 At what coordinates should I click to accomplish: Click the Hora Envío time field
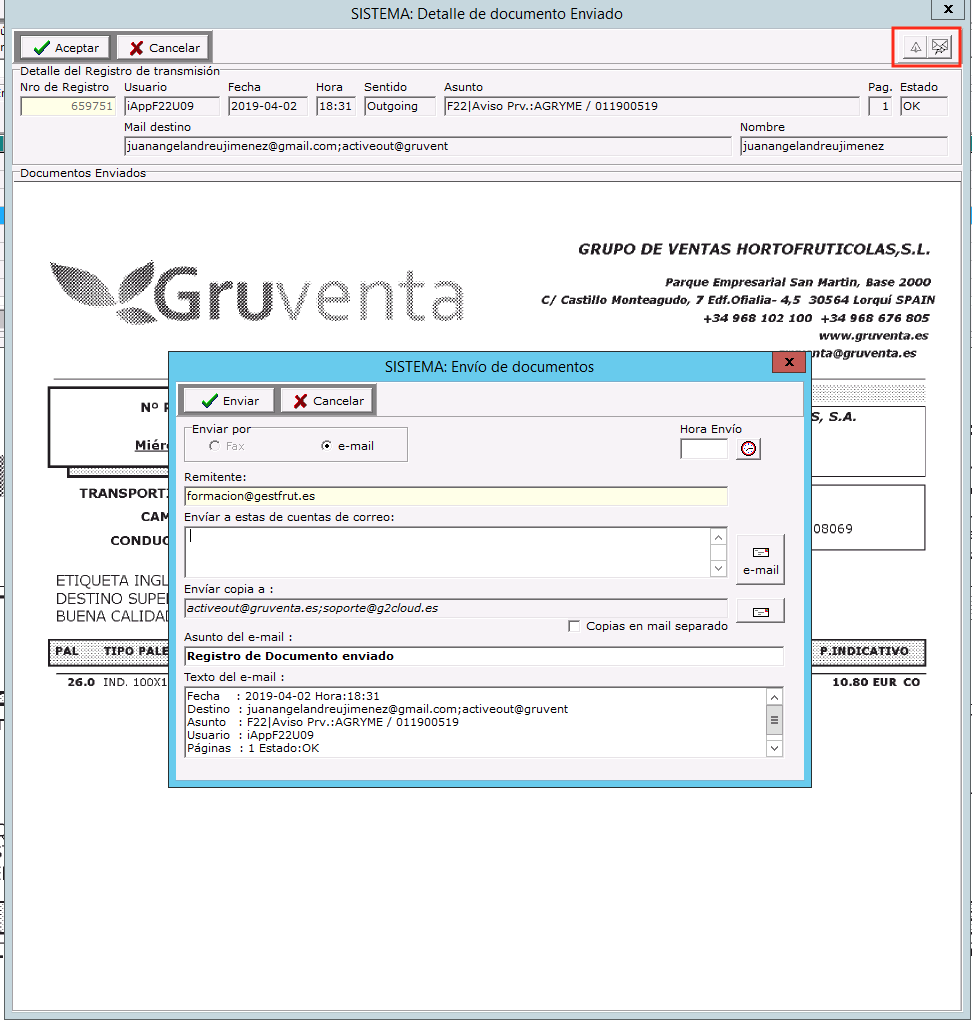(x=704, y=450)
